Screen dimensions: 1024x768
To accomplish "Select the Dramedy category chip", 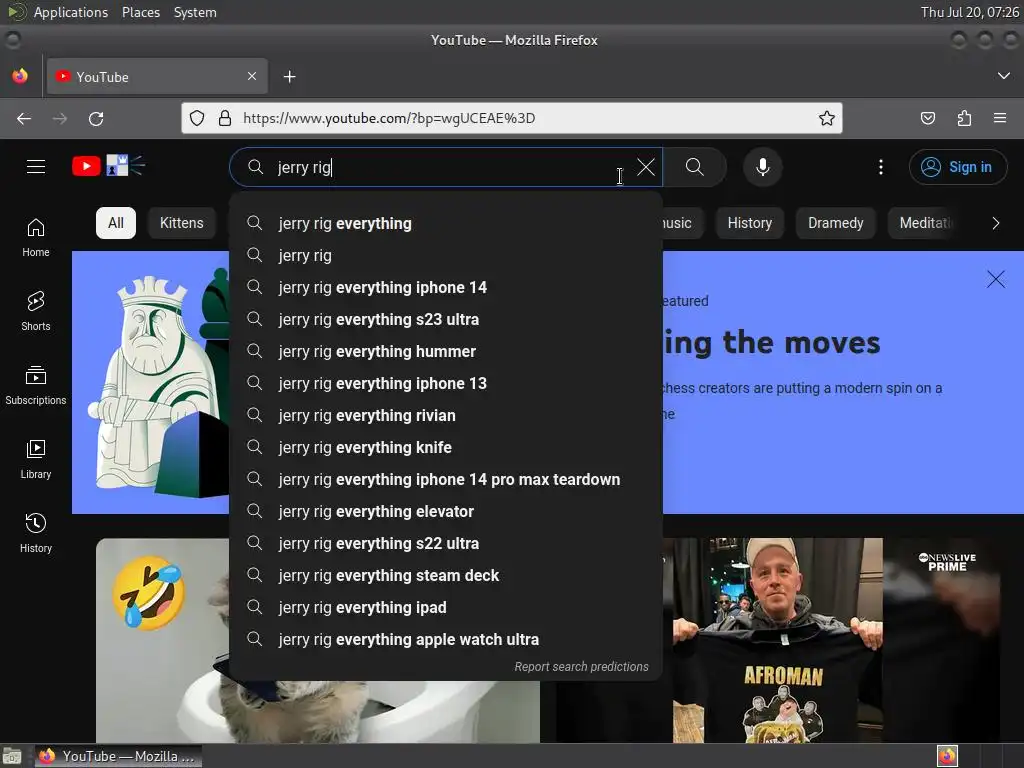I will point(835,223).
